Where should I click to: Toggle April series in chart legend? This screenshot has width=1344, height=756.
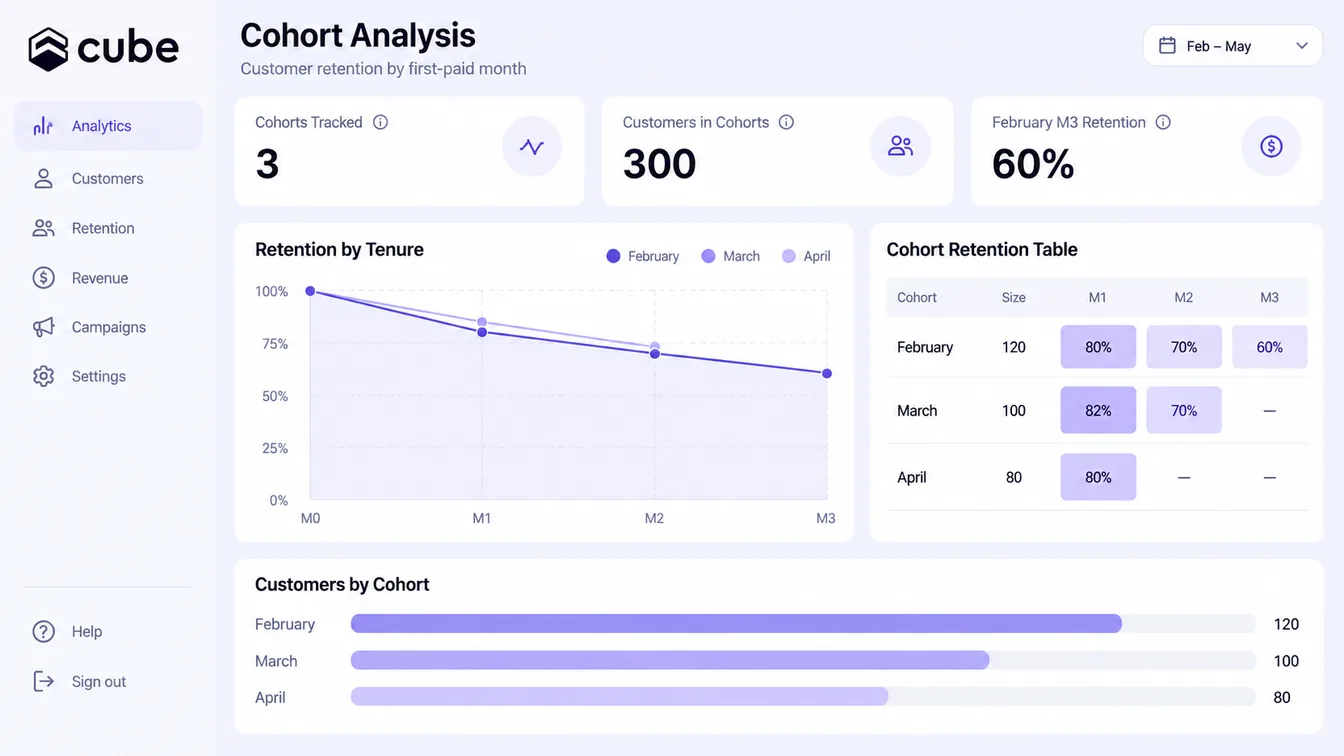[x=806, y=256]
